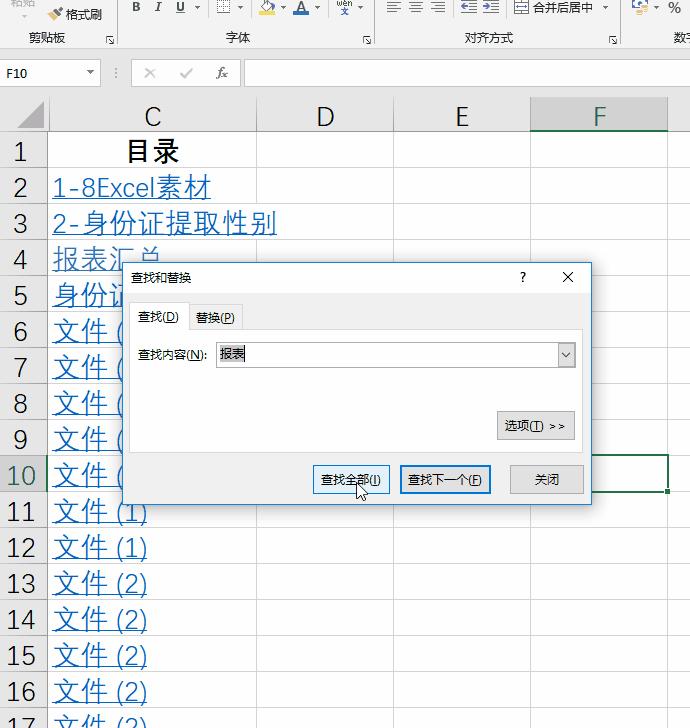Screen dimensions: 690x728
Task: Click the 格式刷 format painter
Action: point(75,14)
